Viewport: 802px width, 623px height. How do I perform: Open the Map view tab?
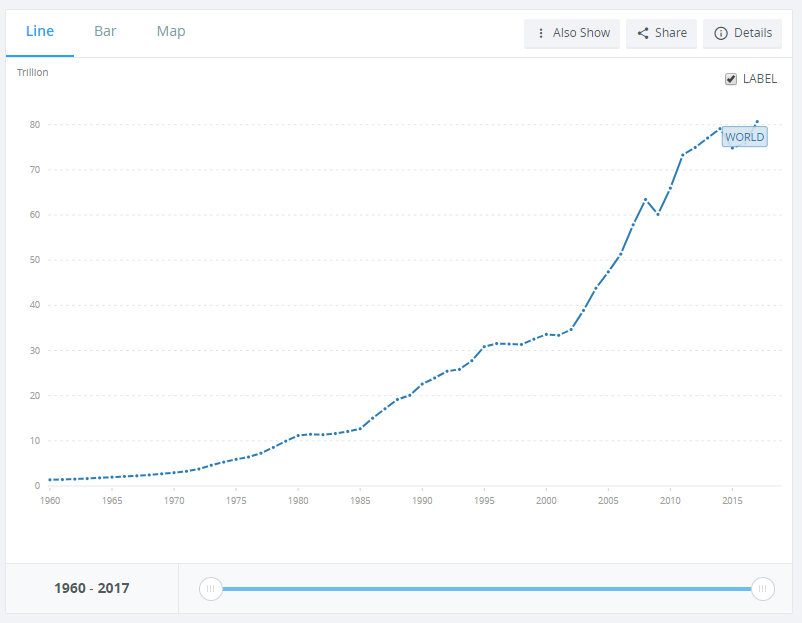(x=171, y=32)
